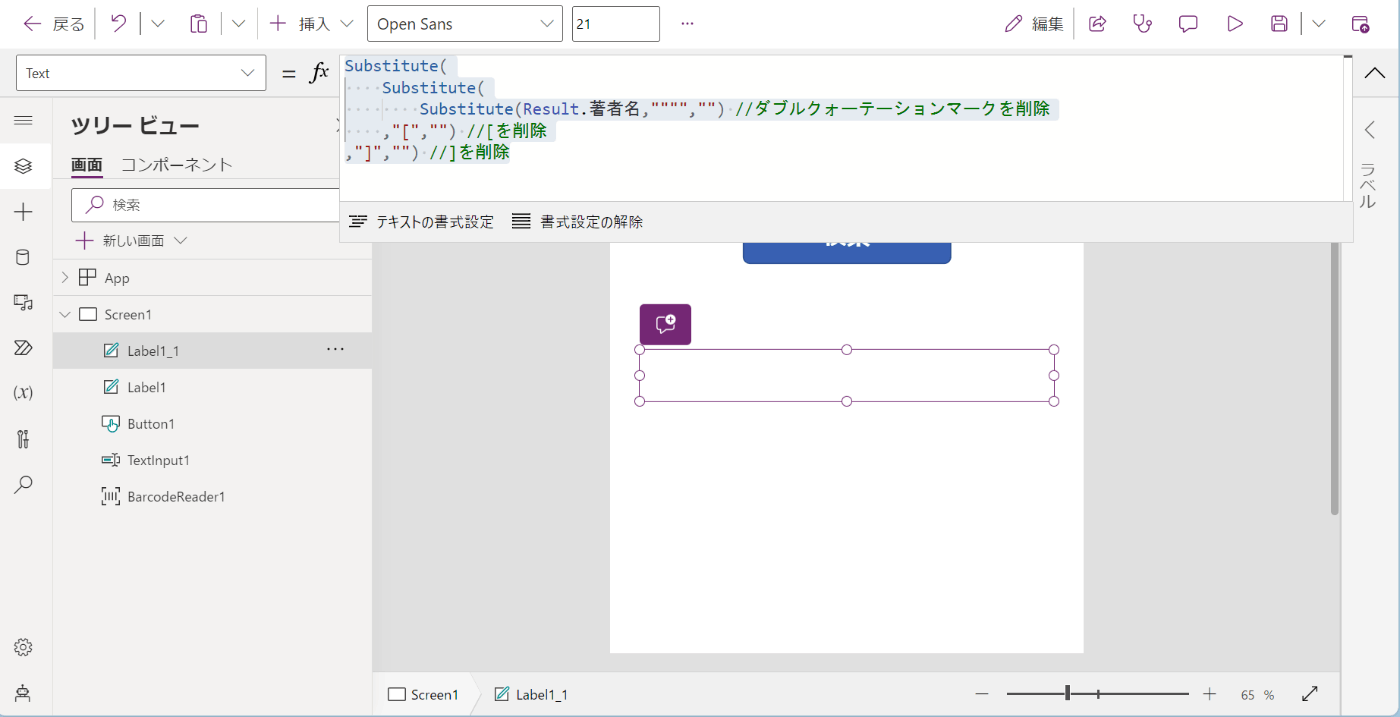Click the publish icon

coord(1360,24)
